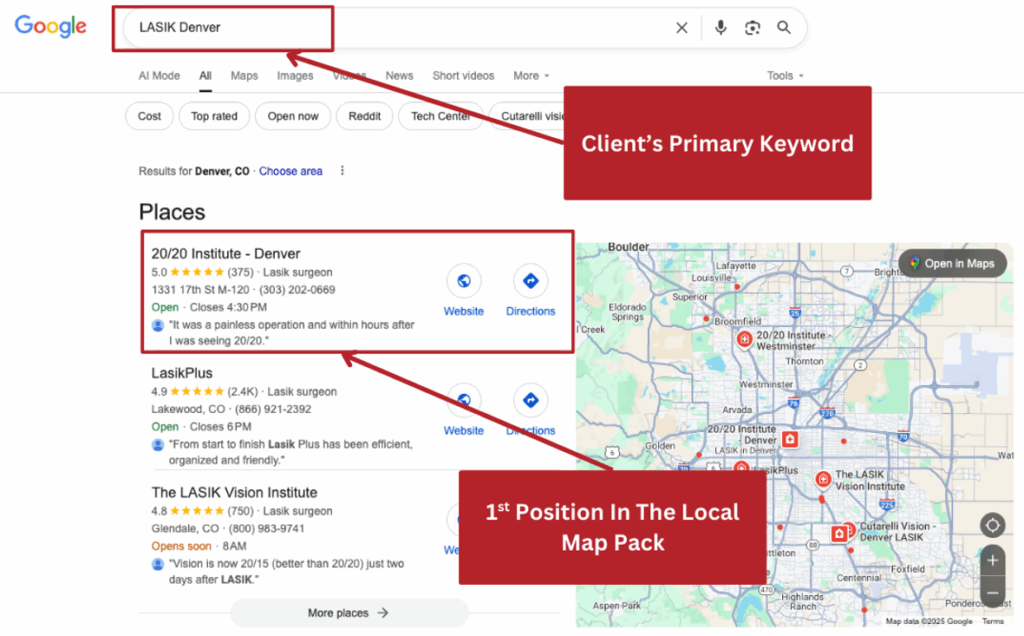
Task: Clear the search box with the X icon
Action: [x=681, y=27]
